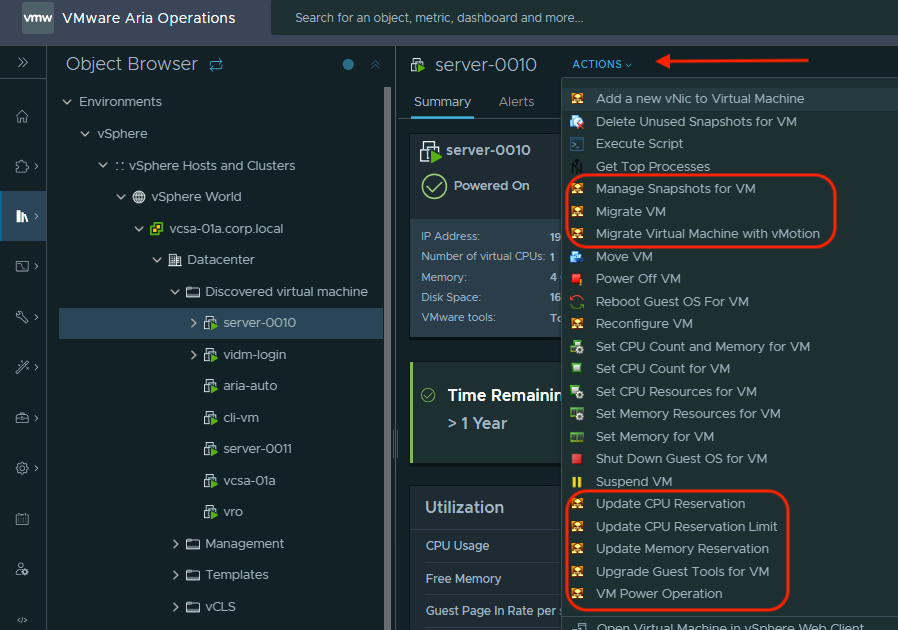Image resolution: width=898 pixels, height=630 pixels.
Task: Click the Move VM icon
Action: pyautogui.click(x=577, y=257)
